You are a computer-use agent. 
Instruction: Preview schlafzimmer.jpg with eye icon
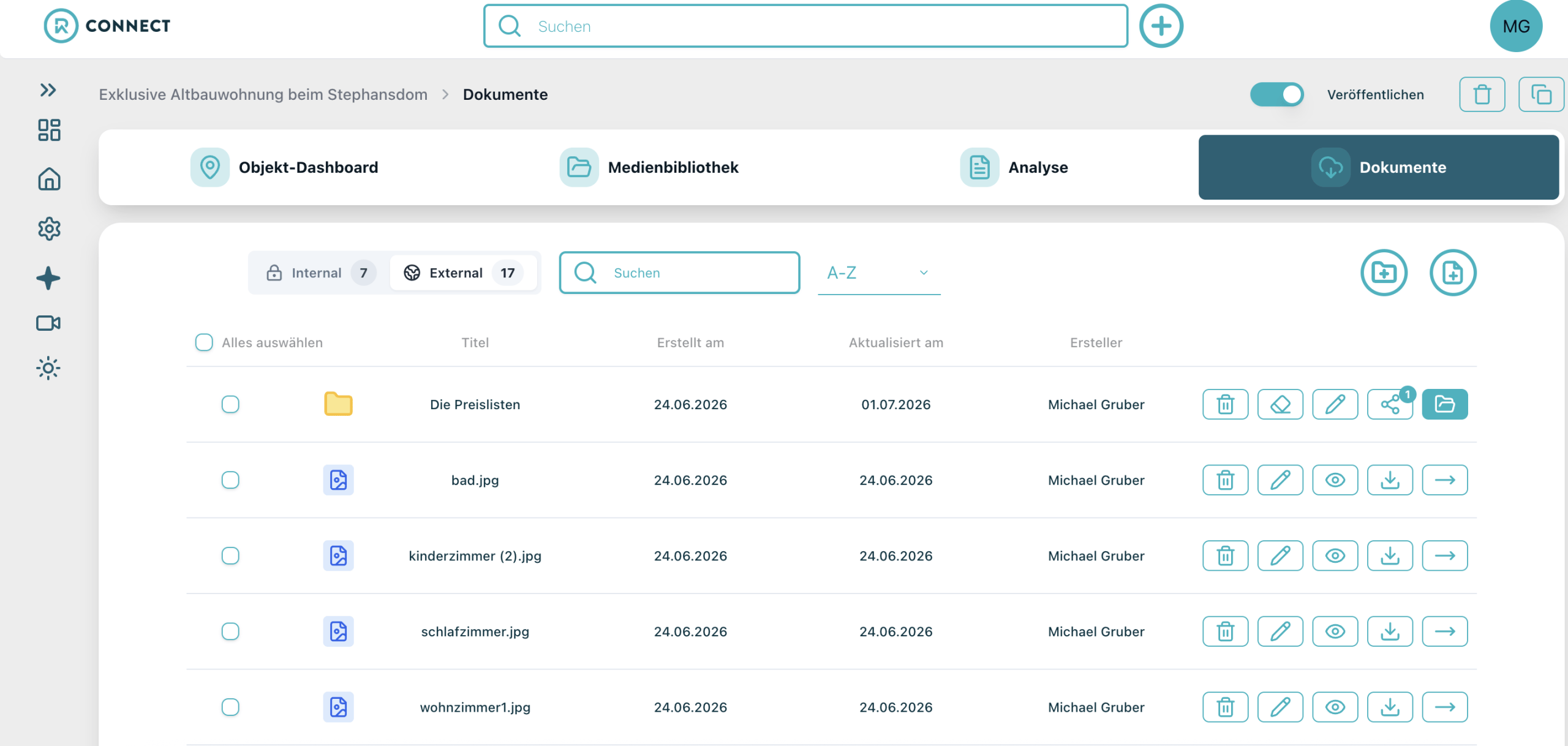tap(1335, 631)
